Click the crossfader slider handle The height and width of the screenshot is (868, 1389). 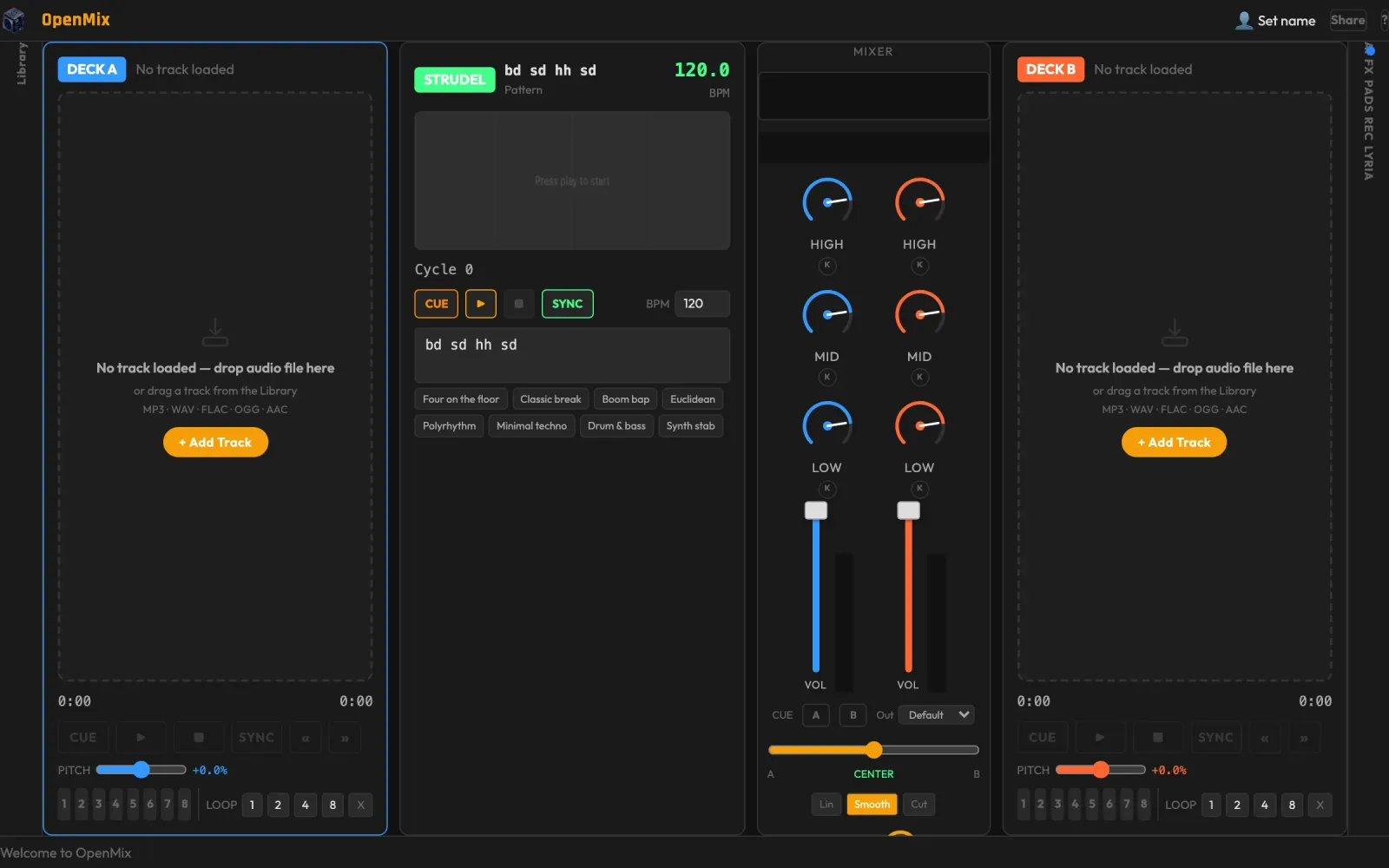[x=873, y=750]
